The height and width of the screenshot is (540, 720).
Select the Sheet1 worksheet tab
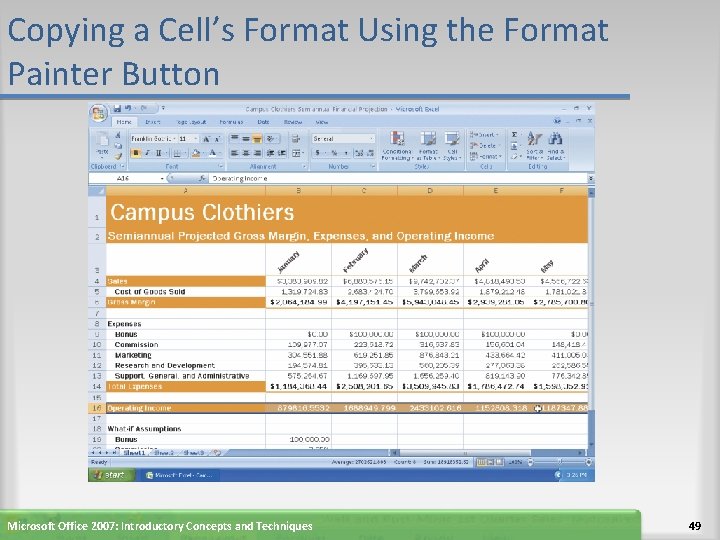pos(134,453)
